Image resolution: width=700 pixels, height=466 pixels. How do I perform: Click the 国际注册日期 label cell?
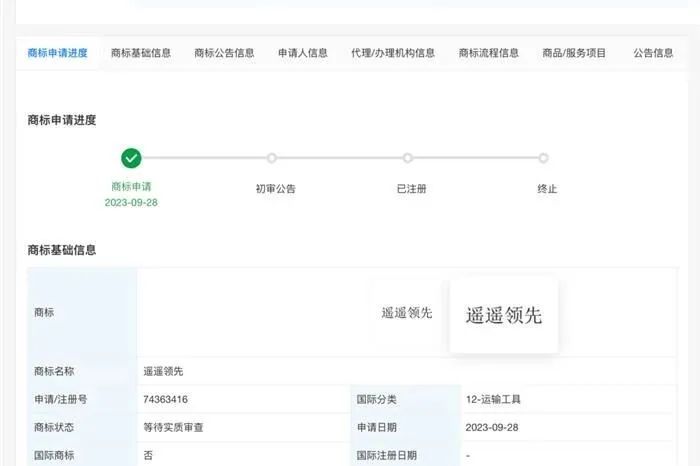[x=405, y=455]
